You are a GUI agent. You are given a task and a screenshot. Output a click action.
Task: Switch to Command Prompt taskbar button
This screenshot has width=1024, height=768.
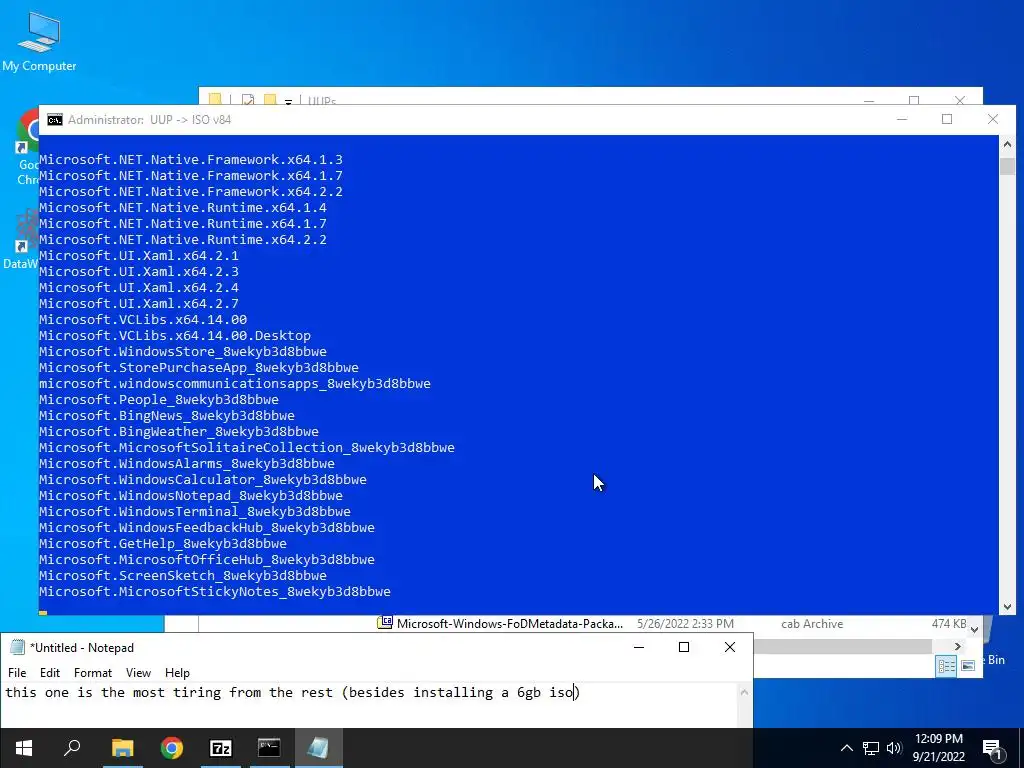coord(269,748)
